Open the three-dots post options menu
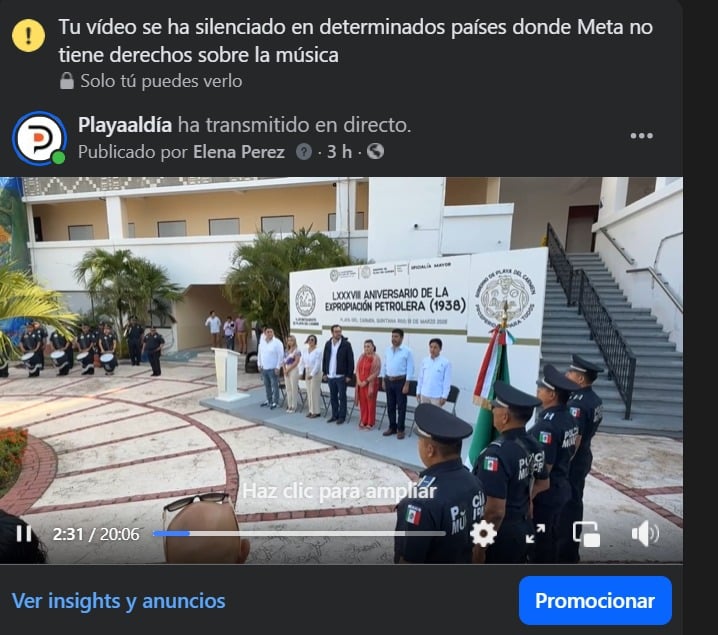The image size is (718, 635). point(641,136)
